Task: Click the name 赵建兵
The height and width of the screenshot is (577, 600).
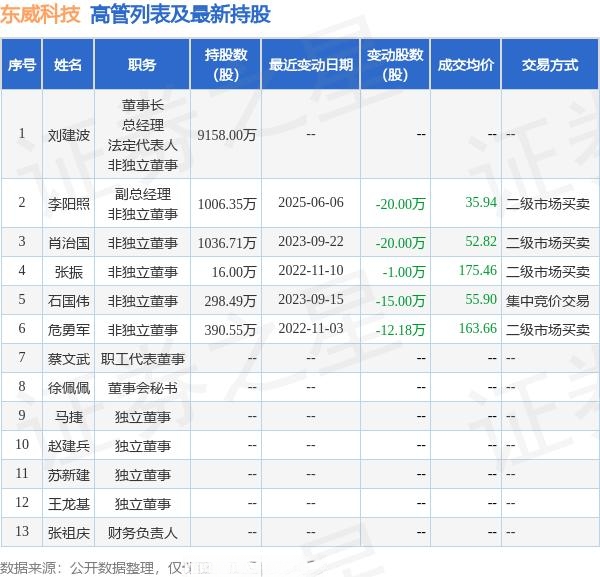Action: [x=69, y=446]
